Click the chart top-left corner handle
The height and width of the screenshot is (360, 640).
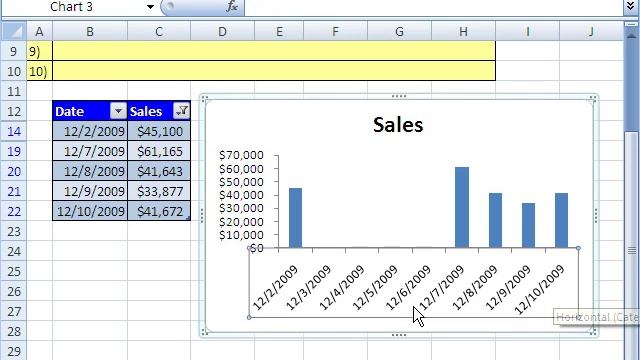click(x=204, y=98)
